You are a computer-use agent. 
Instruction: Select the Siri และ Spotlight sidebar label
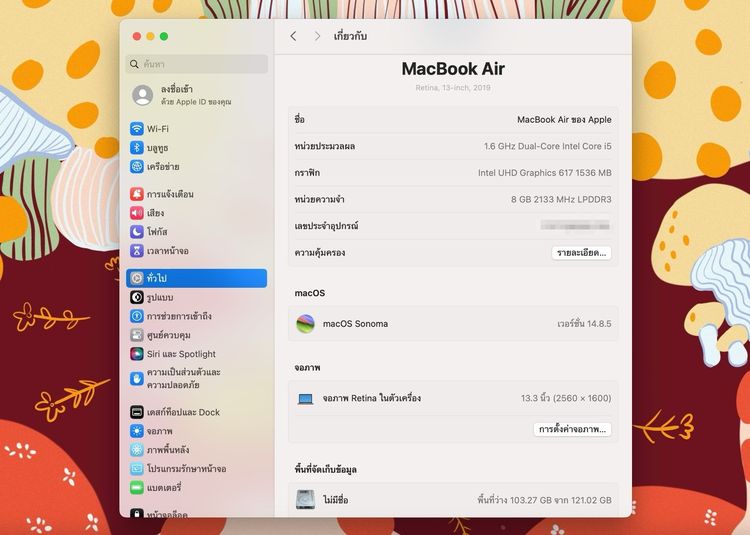click(x=181, y=354)
